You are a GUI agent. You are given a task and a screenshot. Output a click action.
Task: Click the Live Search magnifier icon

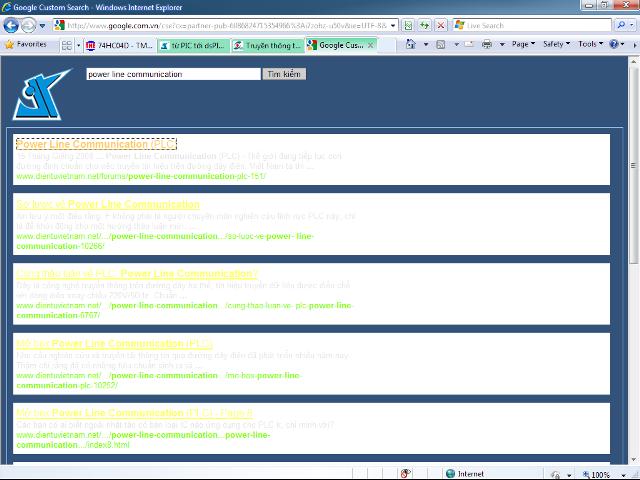621,25
